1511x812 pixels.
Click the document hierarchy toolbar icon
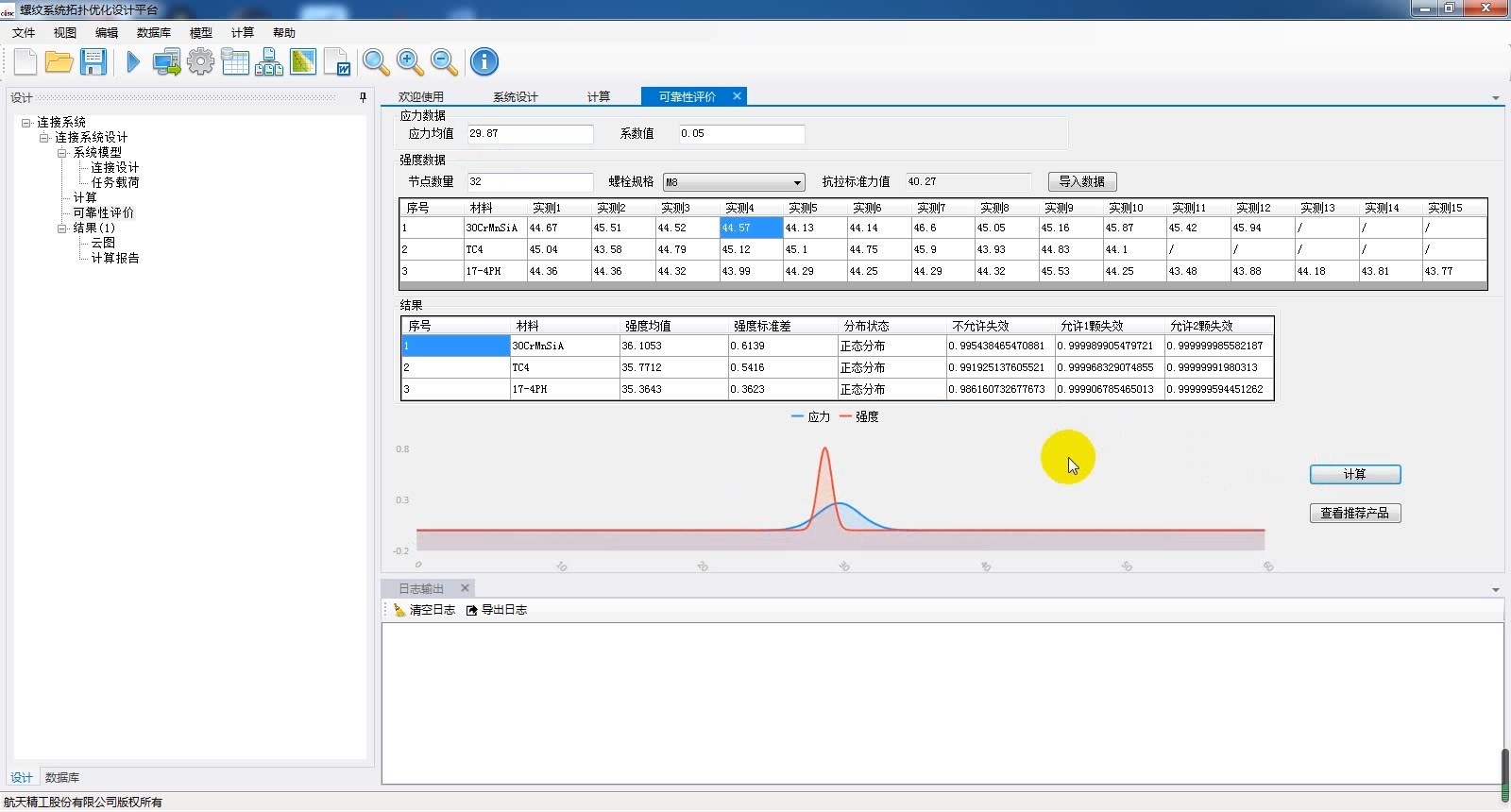269,62
